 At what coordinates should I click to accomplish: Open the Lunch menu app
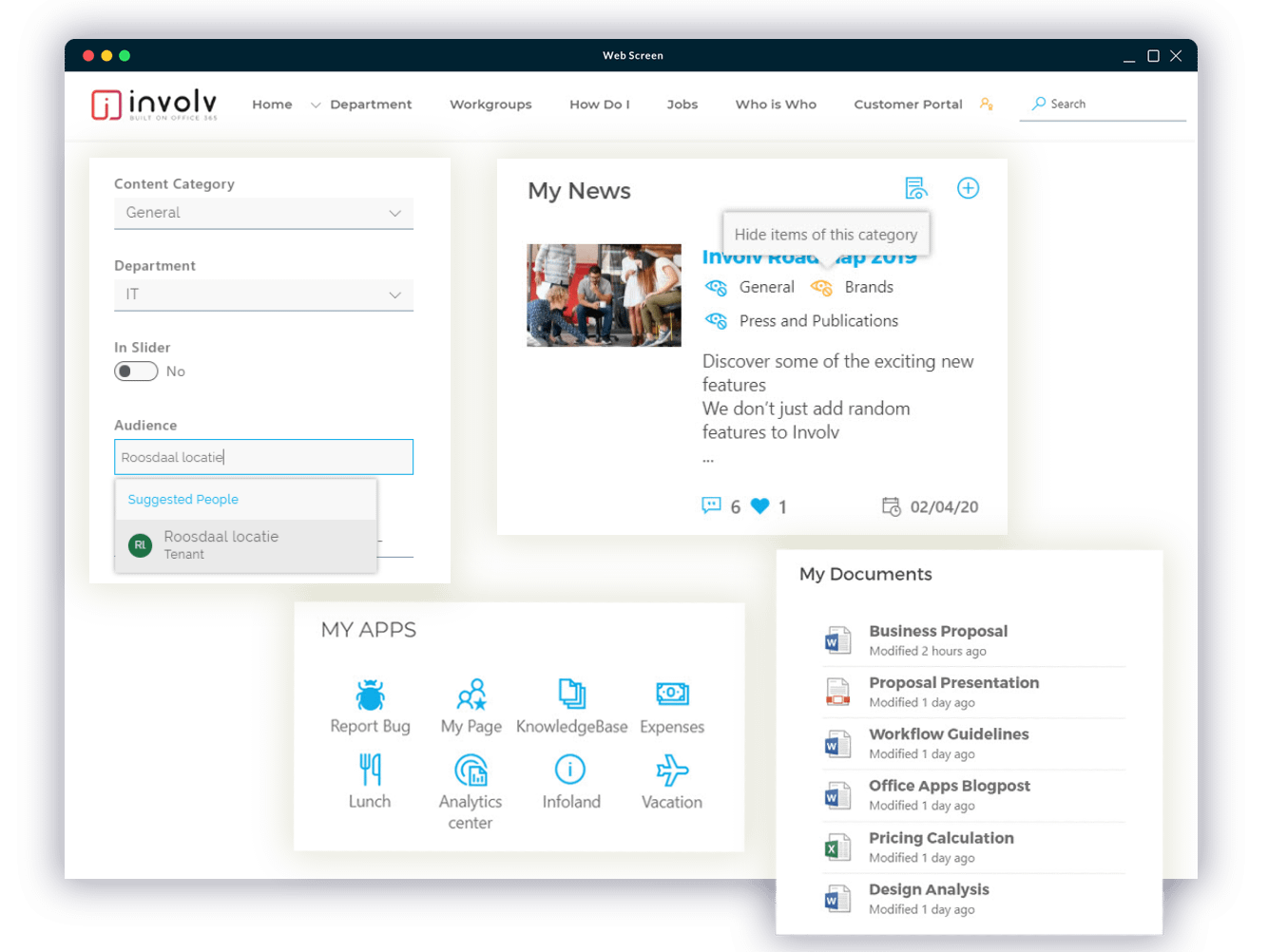[x=371, y=771]
